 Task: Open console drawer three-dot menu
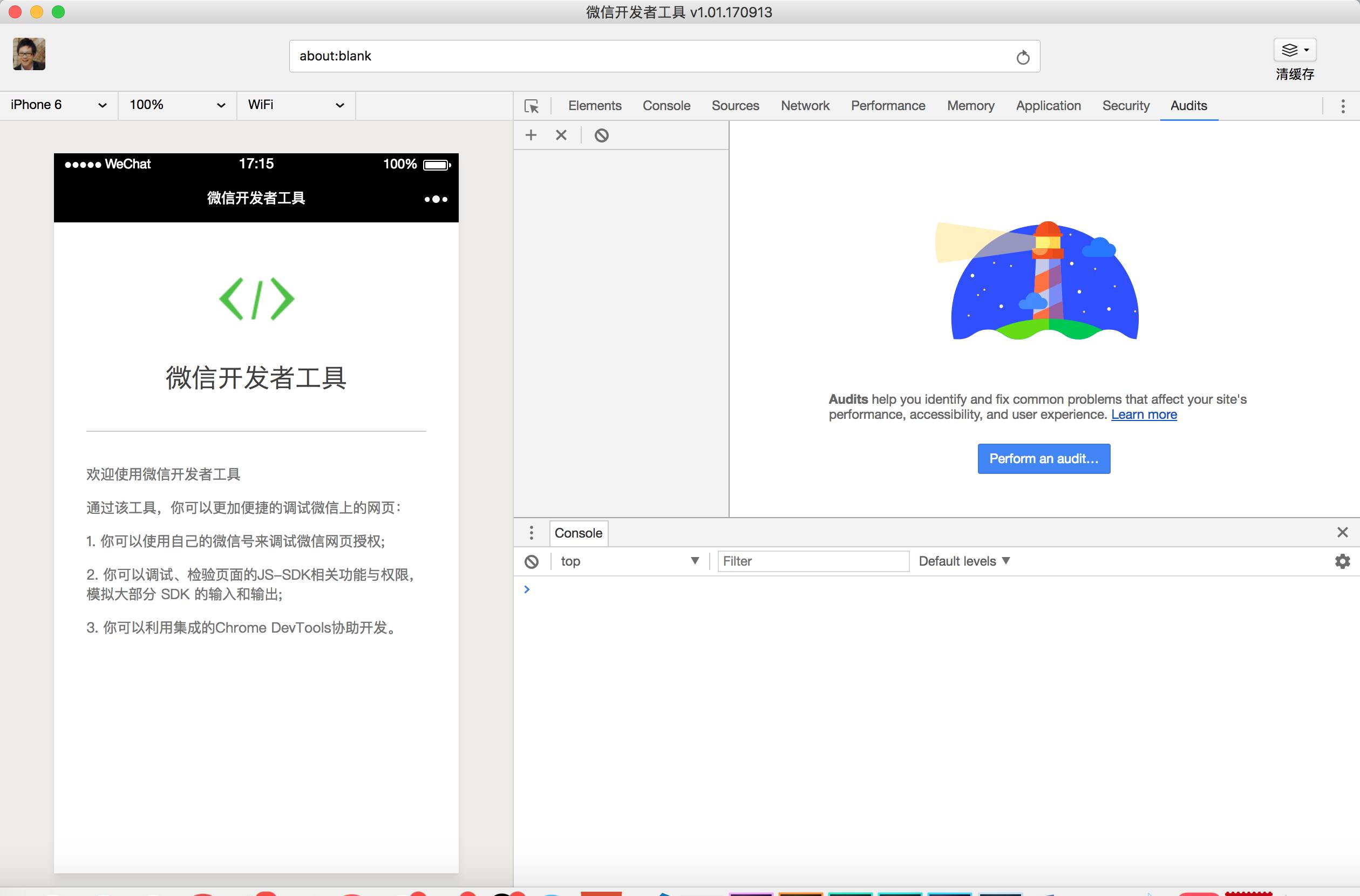coord(532,533)
